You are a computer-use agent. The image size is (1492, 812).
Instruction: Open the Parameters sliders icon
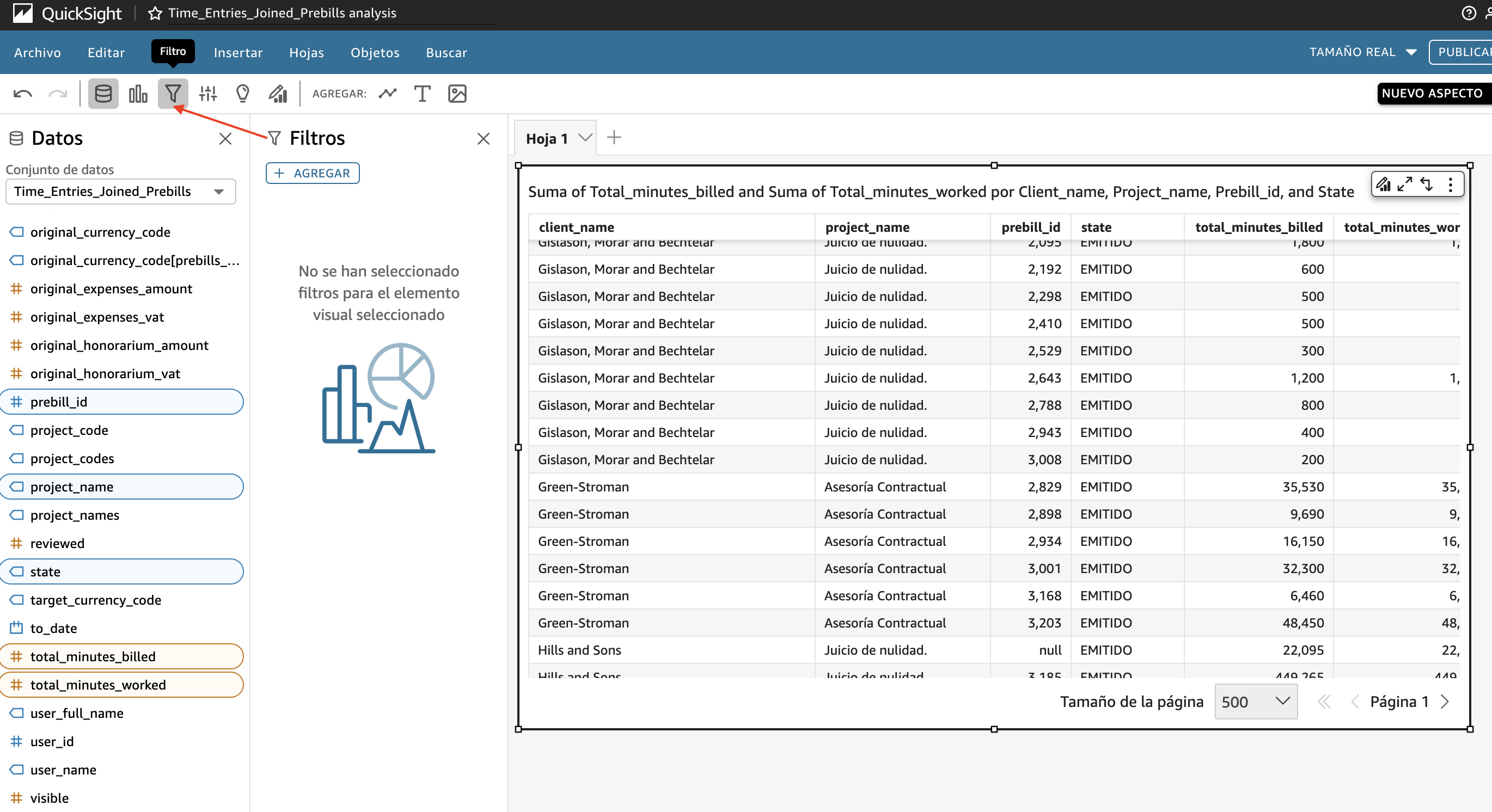coord(208,93)
